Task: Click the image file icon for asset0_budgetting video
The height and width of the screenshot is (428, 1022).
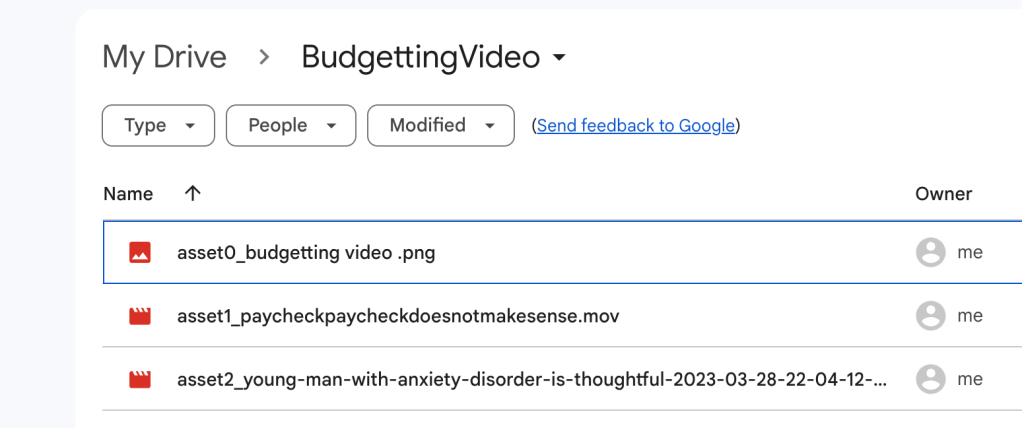Action: [140, 252]
